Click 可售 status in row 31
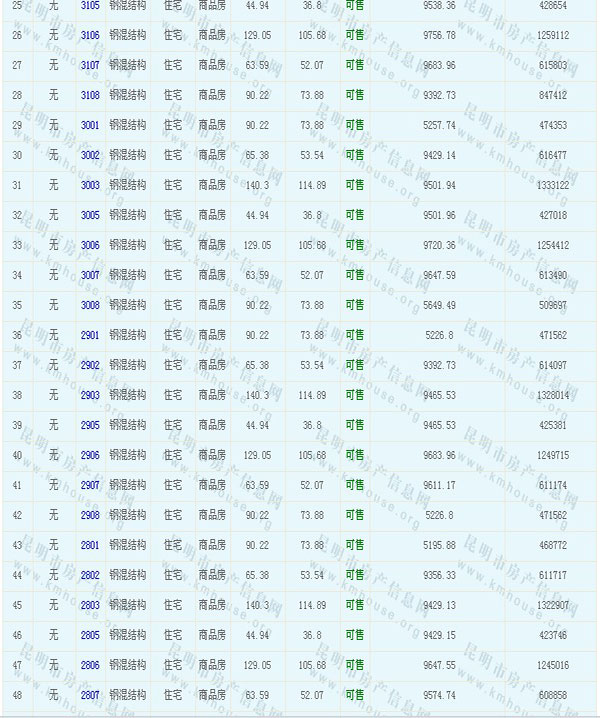 pos(354,185)
